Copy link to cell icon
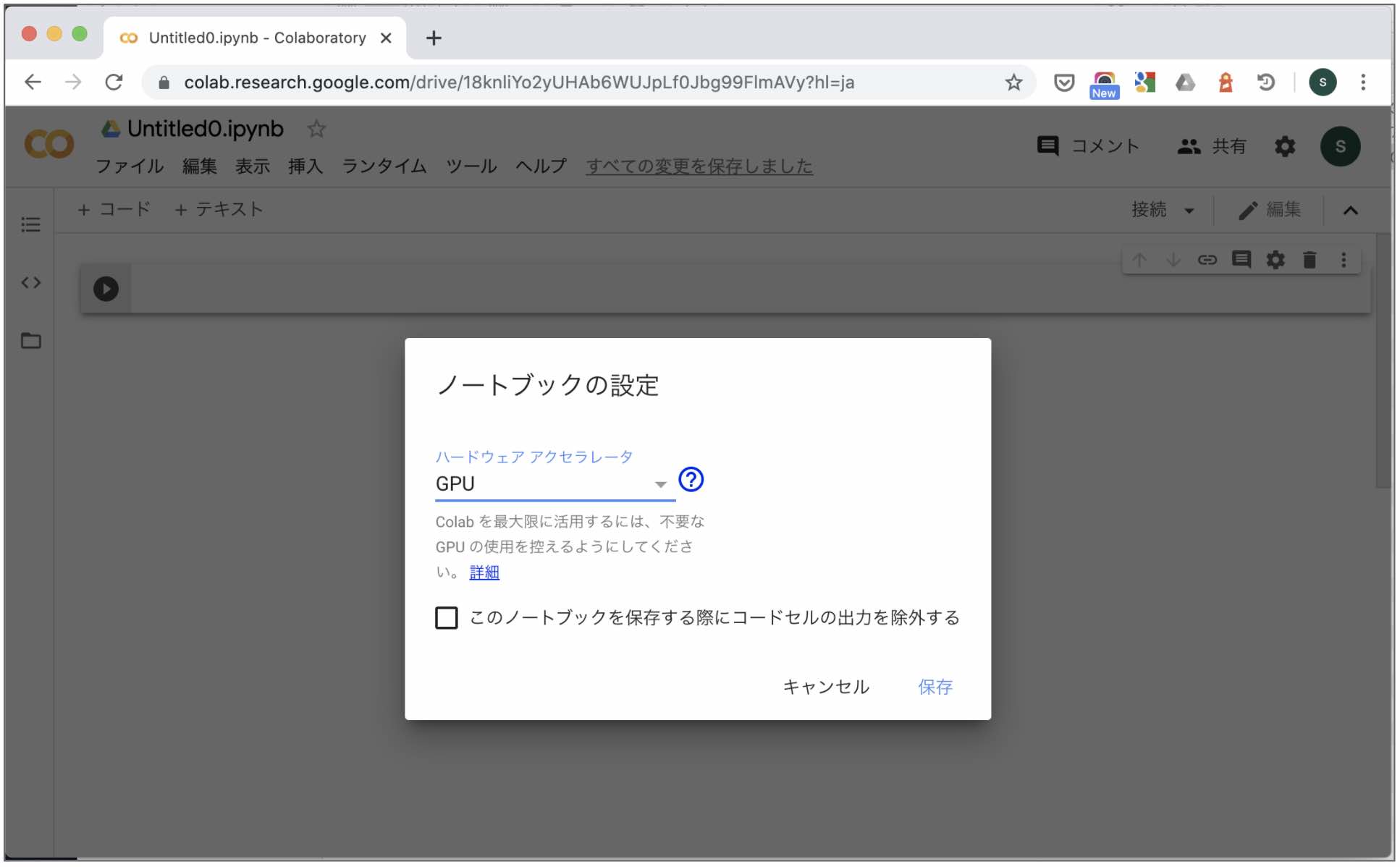The width and height of the screenshot is (1400, 867). point(1207,260)
